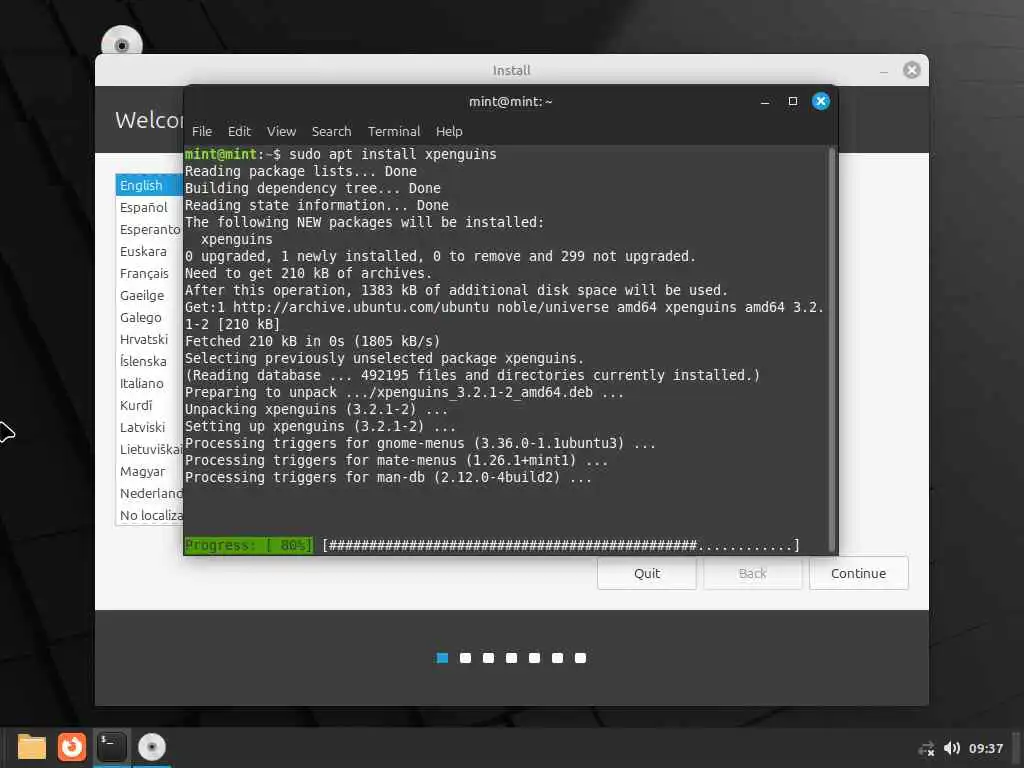Launch Firefox from the taskbar
This screenshot has height=768, width=1024.
click(x=72, y=747)
